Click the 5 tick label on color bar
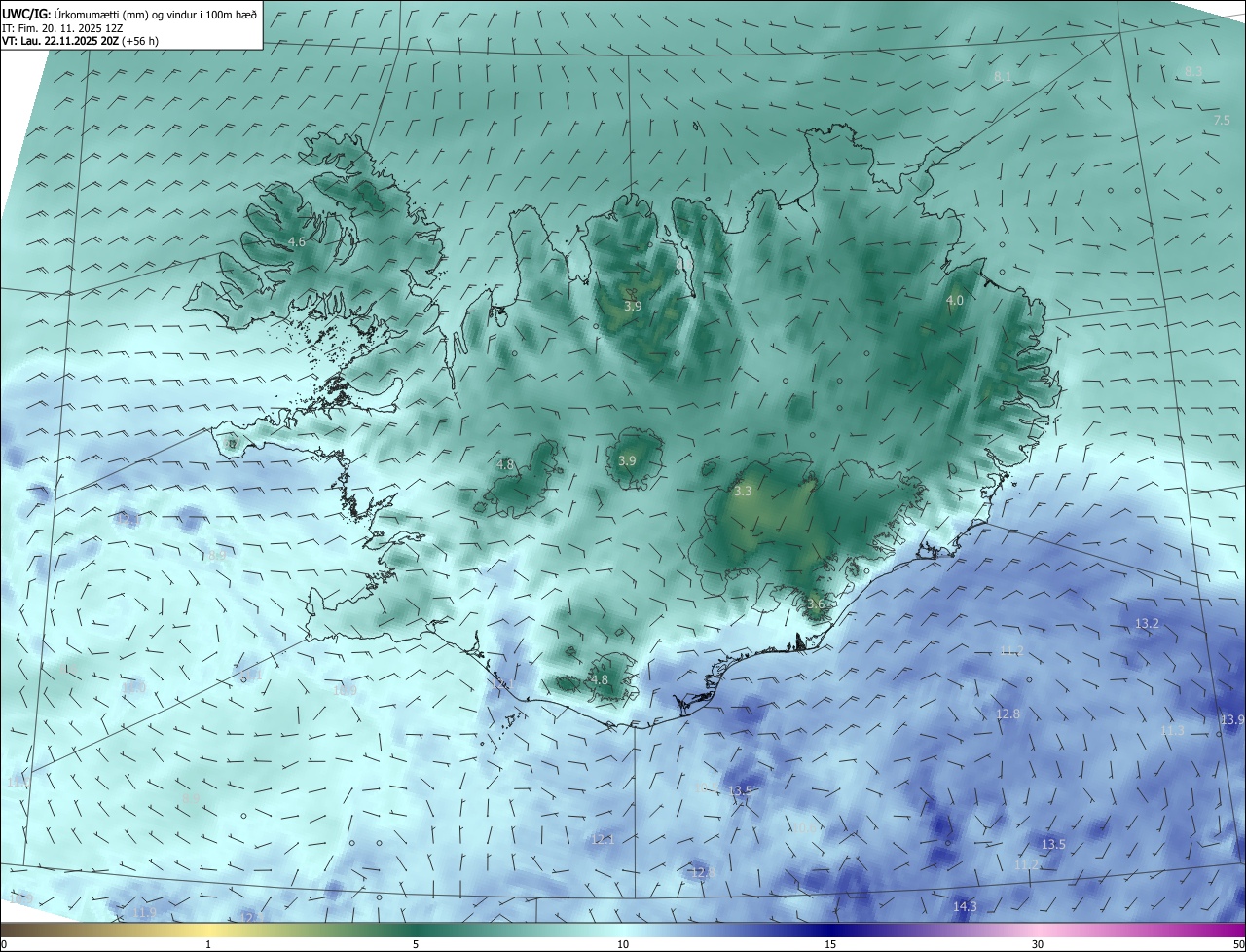 coord(416,945)
